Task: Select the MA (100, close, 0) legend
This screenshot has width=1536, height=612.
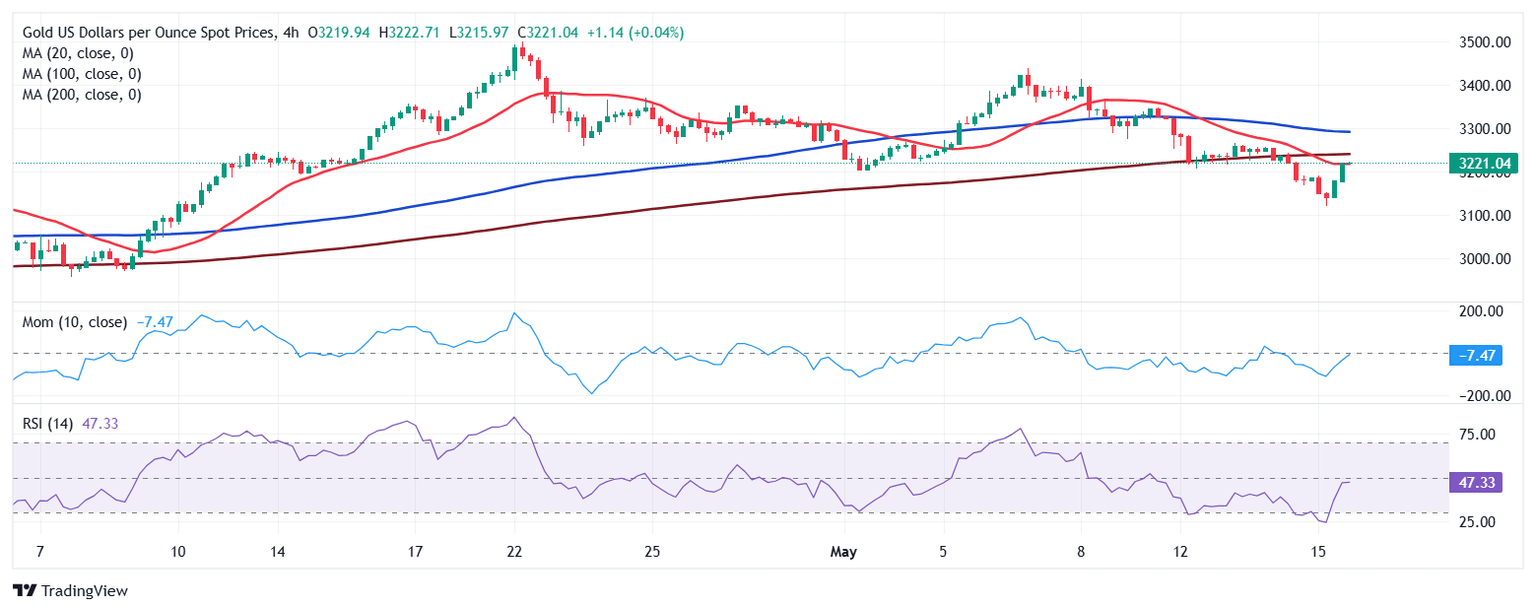Action: (82, 74)
